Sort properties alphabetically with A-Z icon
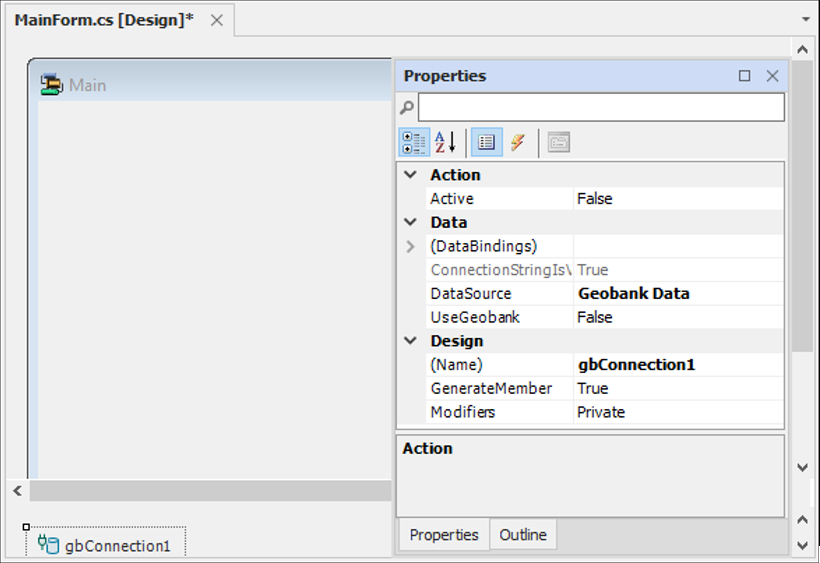The height and width of the screenshot is (563, 820). point(445,143)
